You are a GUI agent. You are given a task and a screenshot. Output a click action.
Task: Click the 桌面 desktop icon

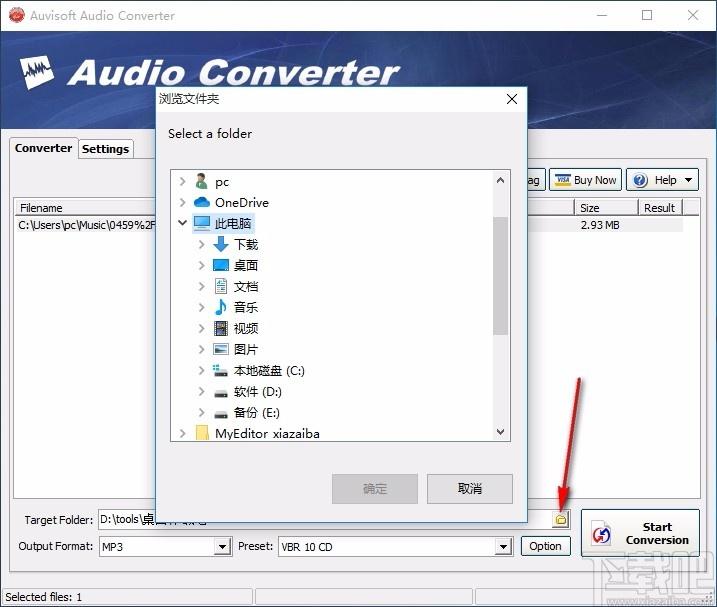click(221, 265)
